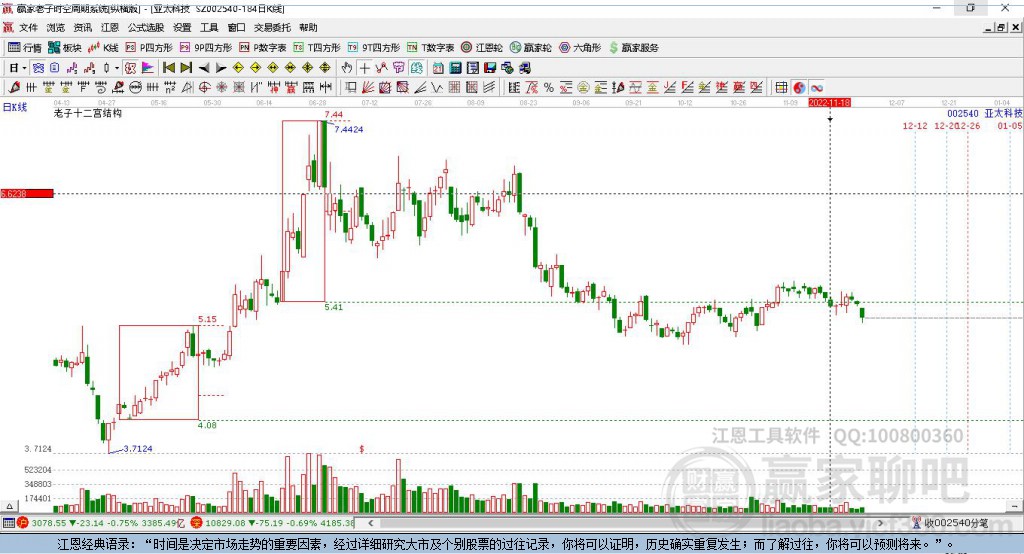1024x554 pixels.
Task: Open the 浏览 menu
Action: [x=56, y=27]
